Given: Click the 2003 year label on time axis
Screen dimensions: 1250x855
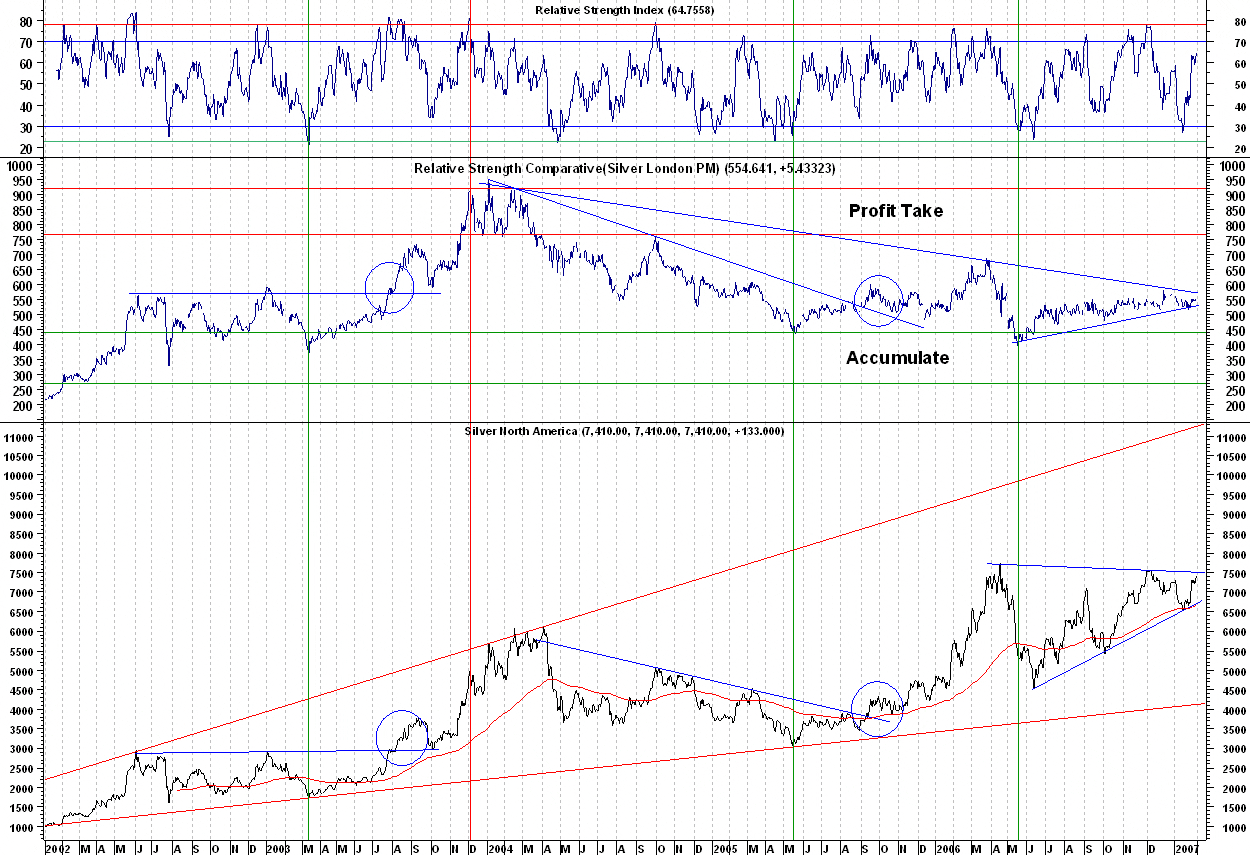Looking at the screenshot, I should pos(277,847).
